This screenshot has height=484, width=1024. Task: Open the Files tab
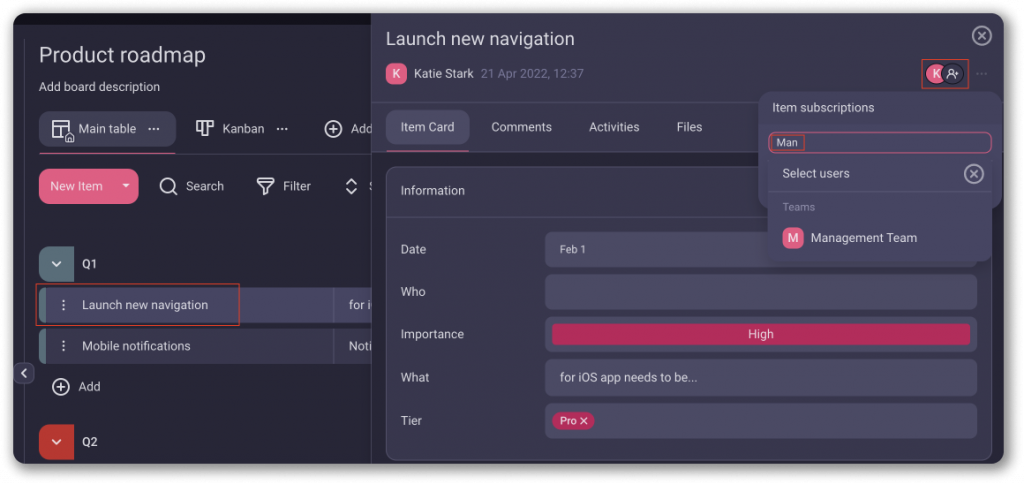[x=689, y=127]
